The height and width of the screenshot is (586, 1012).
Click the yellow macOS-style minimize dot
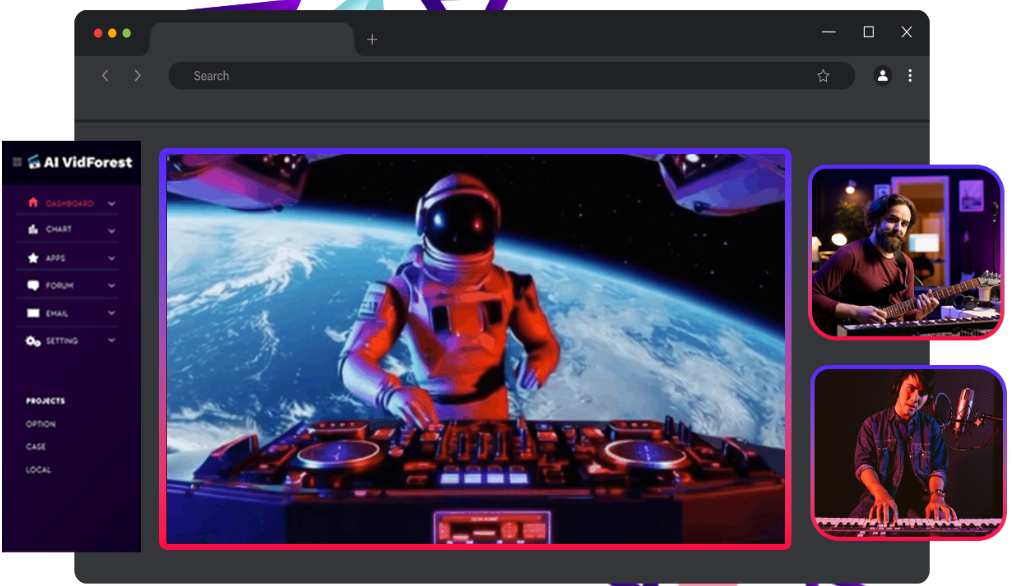pyautogui.click(x=112, y=33)
